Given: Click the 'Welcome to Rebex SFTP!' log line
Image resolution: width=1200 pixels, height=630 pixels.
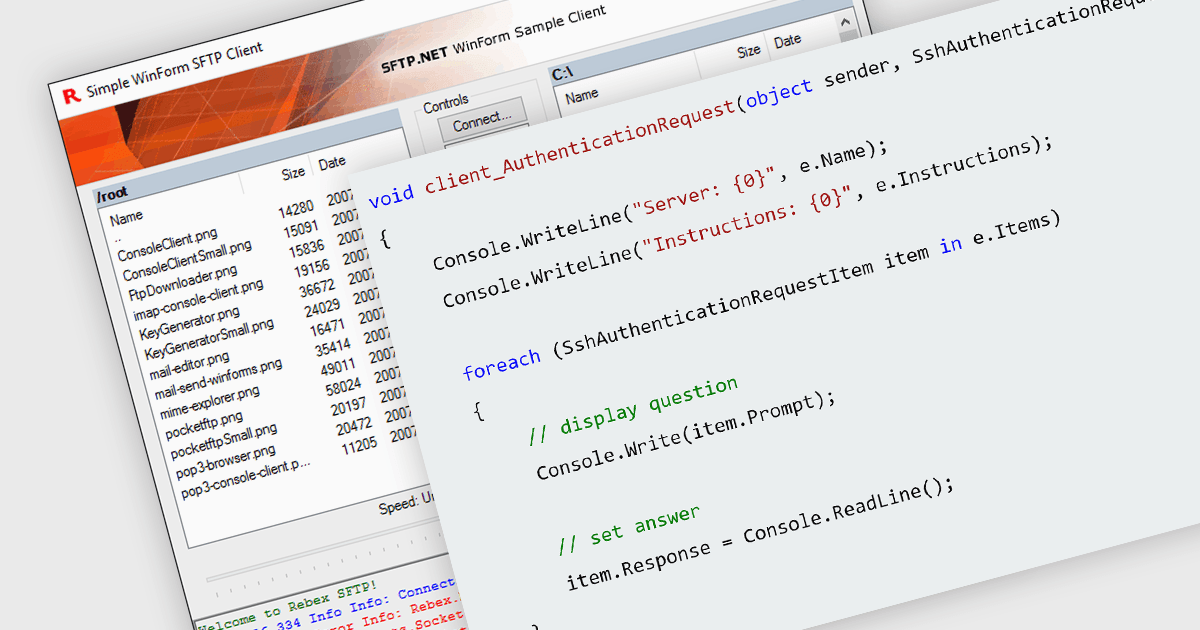Looking at the screenshot, I should 288,606.
